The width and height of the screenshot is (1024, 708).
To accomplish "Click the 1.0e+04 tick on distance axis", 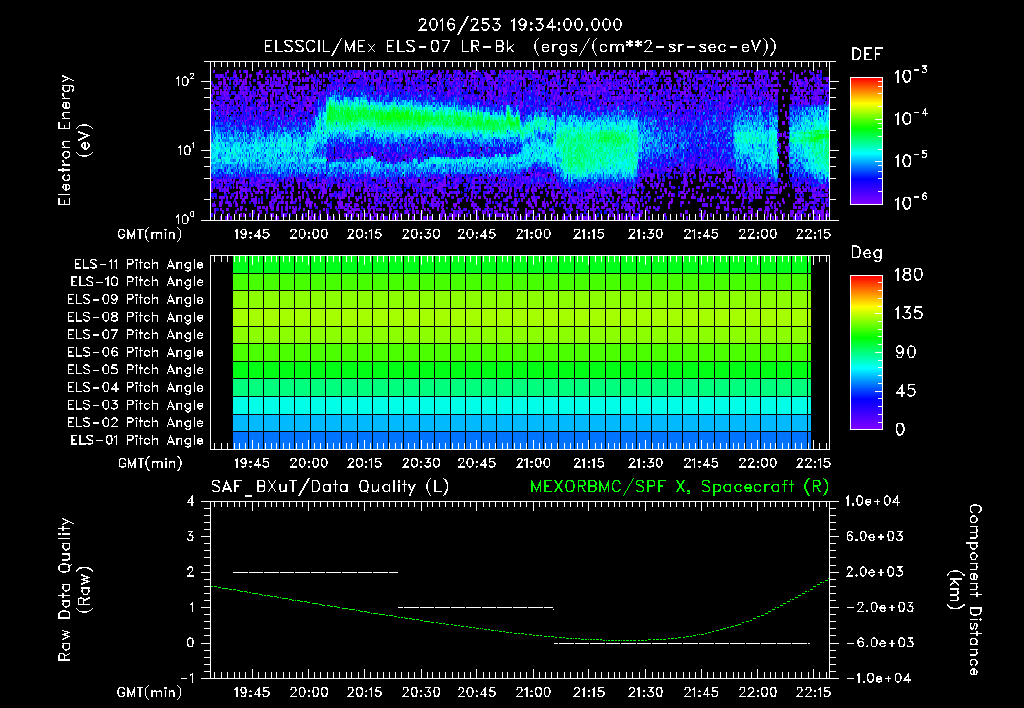I will 872,502.
